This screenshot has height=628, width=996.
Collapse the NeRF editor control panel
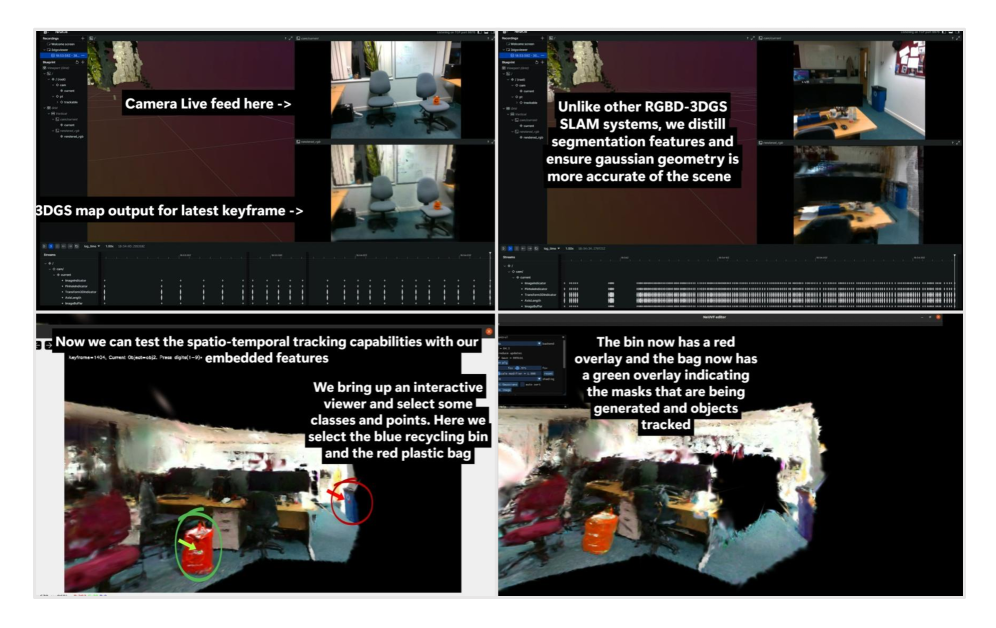(563, 337)
